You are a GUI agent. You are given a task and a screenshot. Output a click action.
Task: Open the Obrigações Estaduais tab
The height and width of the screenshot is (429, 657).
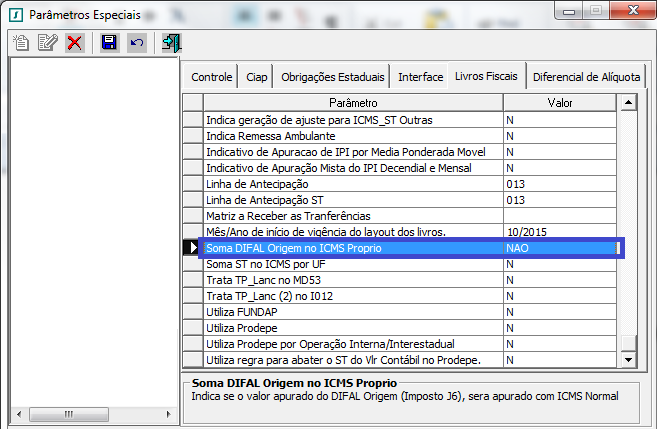click(332, 77)
